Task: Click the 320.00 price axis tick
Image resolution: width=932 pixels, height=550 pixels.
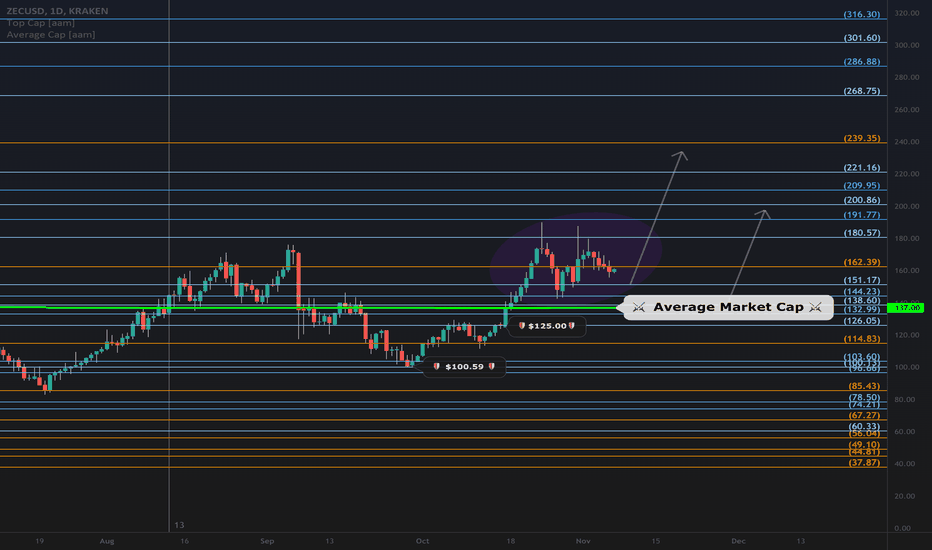Action: pyautogui.click(x=906, y=13)
